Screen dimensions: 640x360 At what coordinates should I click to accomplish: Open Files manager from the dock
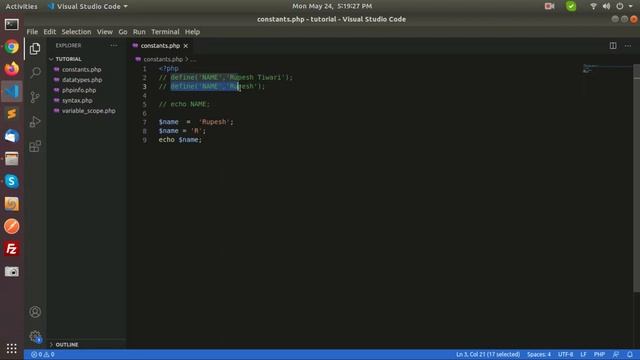coord(11,159)
